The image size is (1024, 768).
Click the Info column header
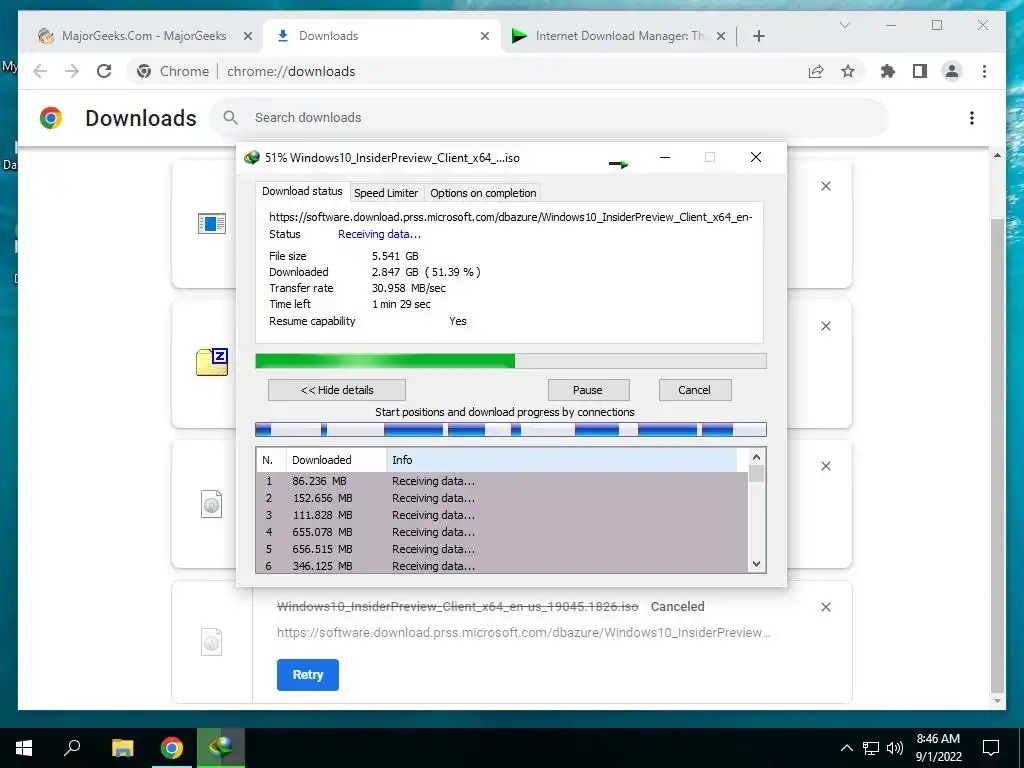point(562,460)
